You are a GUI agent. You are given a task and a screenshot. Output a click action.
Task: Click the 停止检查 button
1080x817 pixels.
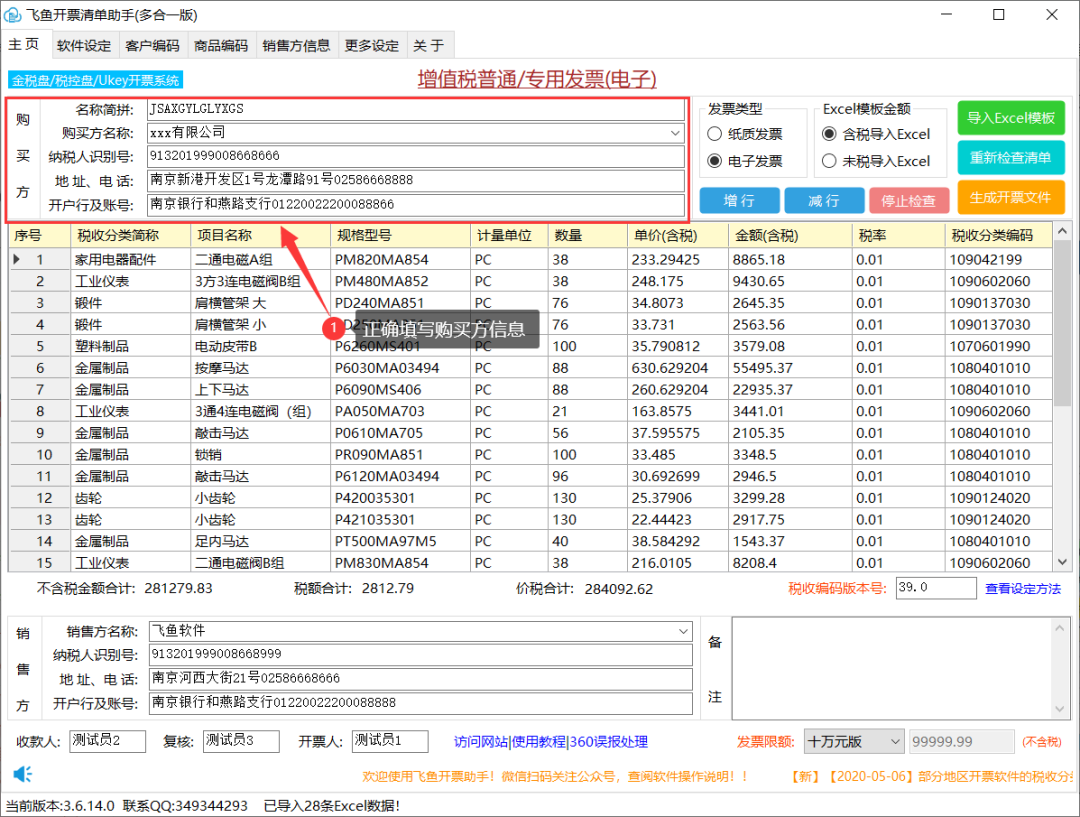click(x=908, y=200)
